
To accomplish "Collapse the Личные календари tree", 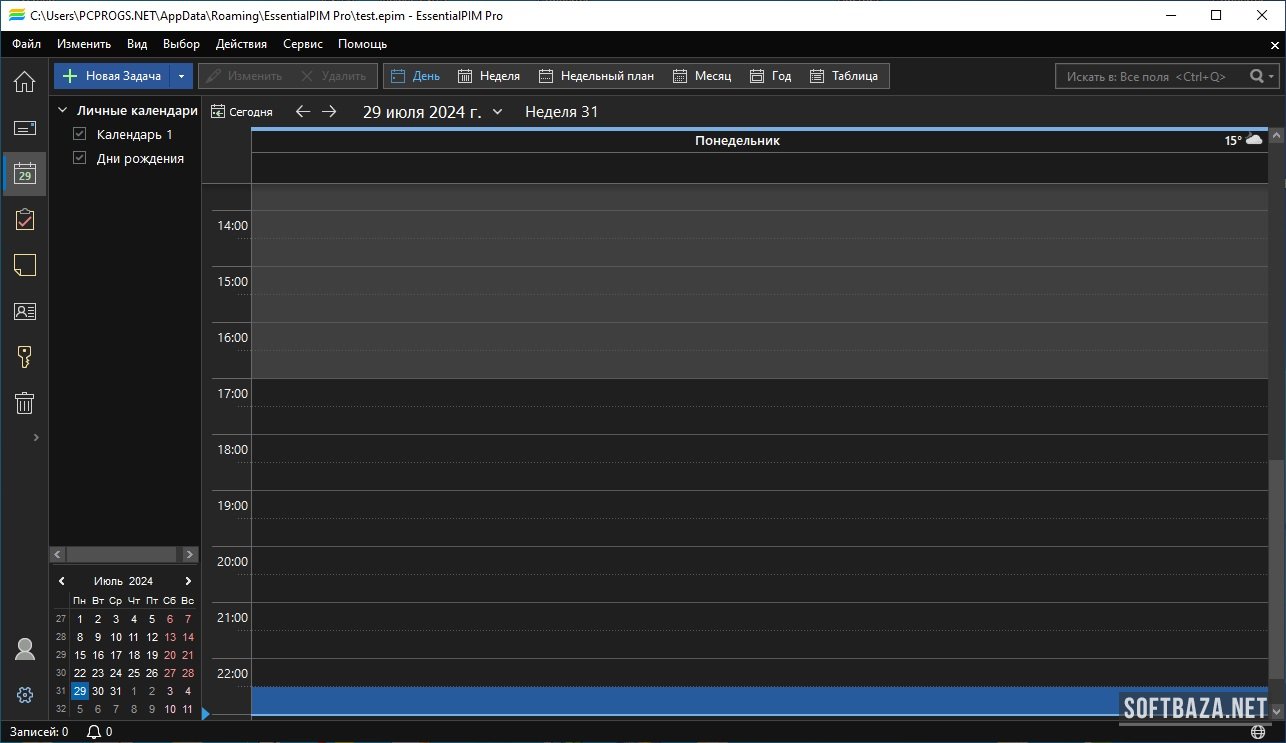I will (x=62, y=111).
